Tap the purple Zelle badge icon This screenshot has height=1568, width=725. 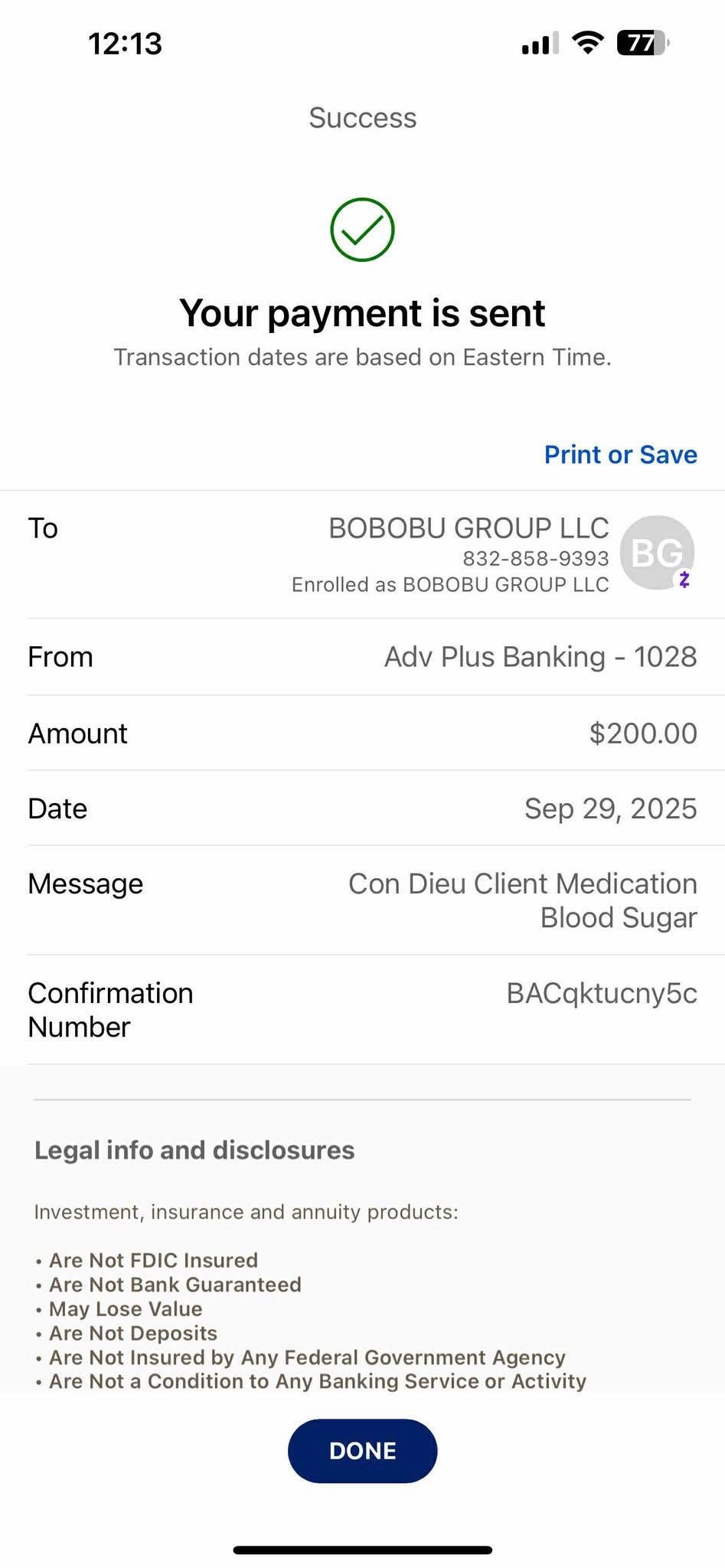(x=684, y=580)
